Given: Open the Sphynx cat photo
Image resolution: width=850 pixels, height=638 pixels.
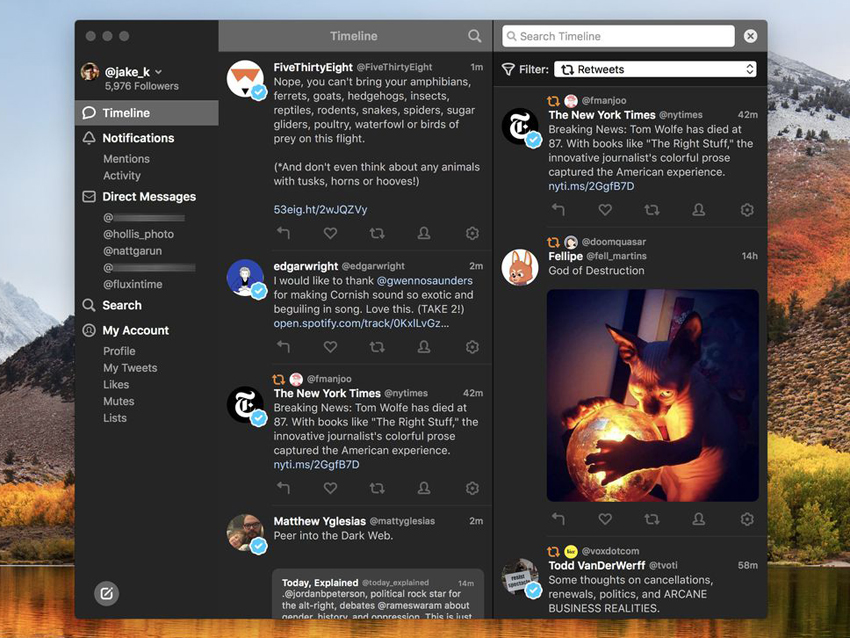Looking at the screenshot, I should click(653, 395).
